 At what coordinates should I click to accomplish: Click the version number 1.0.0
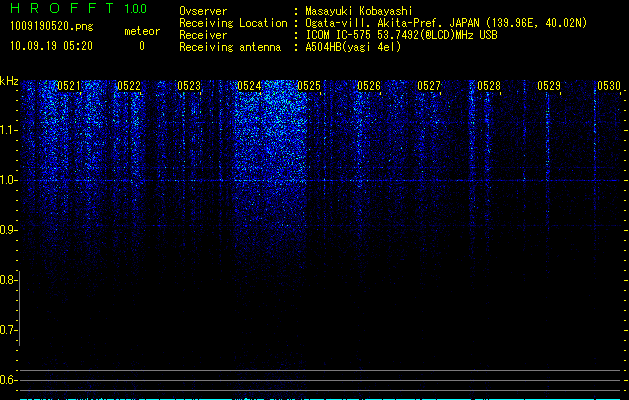[x=135, y=8]
